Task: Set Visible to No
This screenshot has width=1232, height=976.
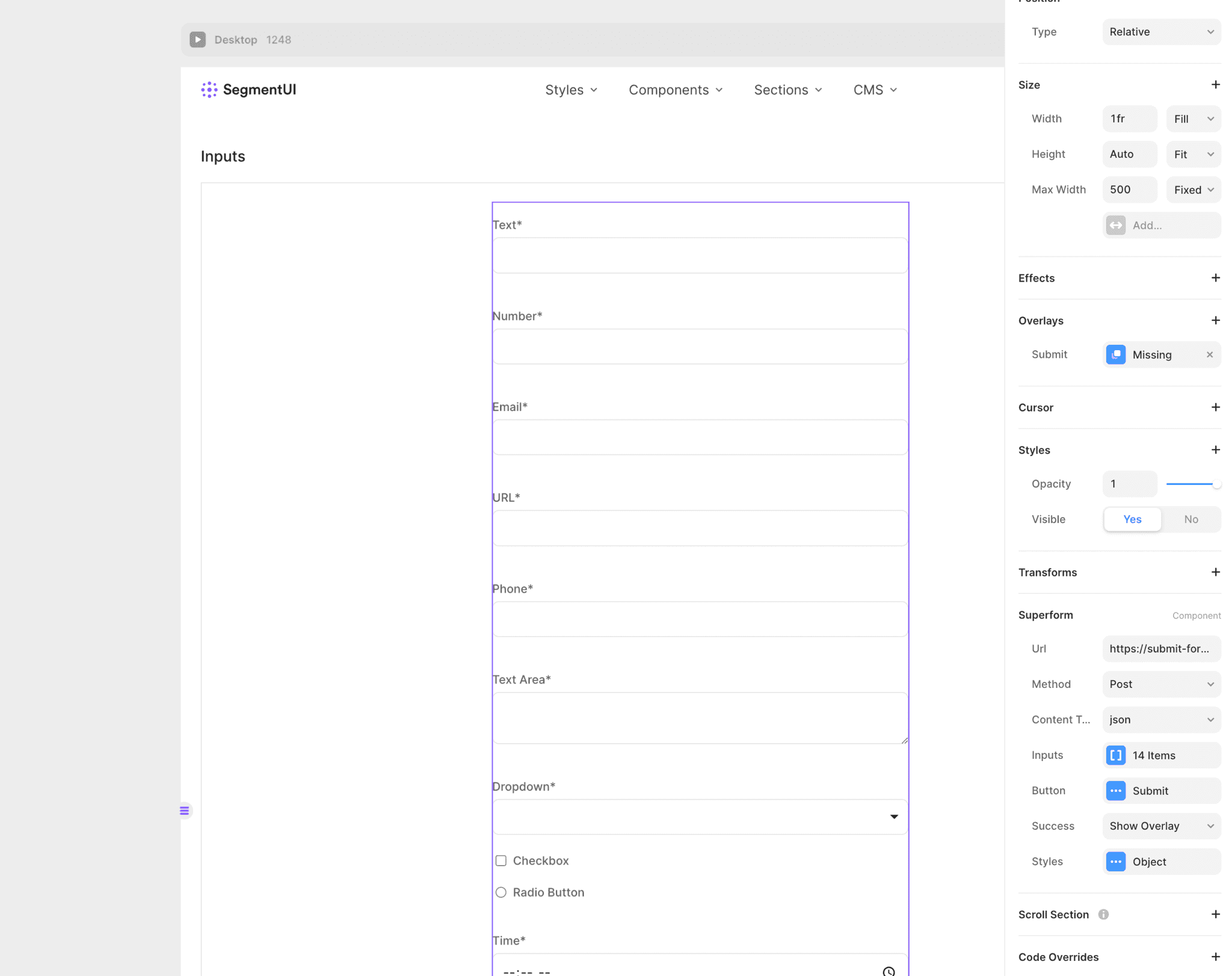Action: coord(1191,519)
